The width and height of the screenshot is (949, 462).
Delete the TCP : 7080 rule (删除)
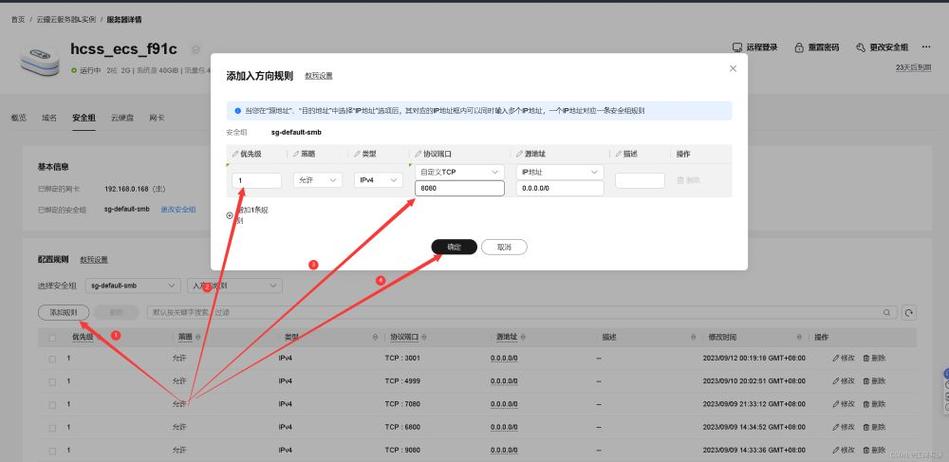coord(874,404)
